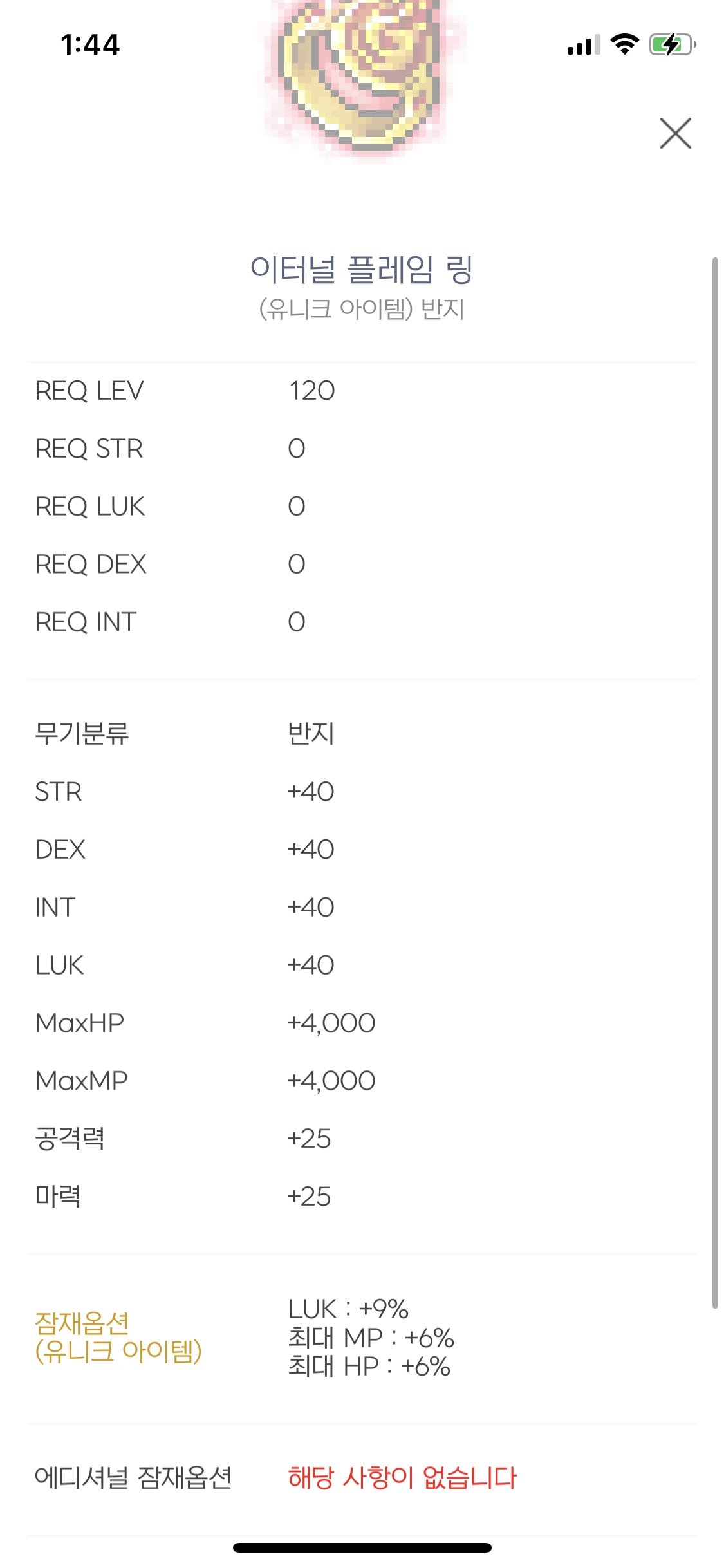The image size is (724, 1568).
Task: Close the item detail popup with the X
Action: [x=675, y=133]
